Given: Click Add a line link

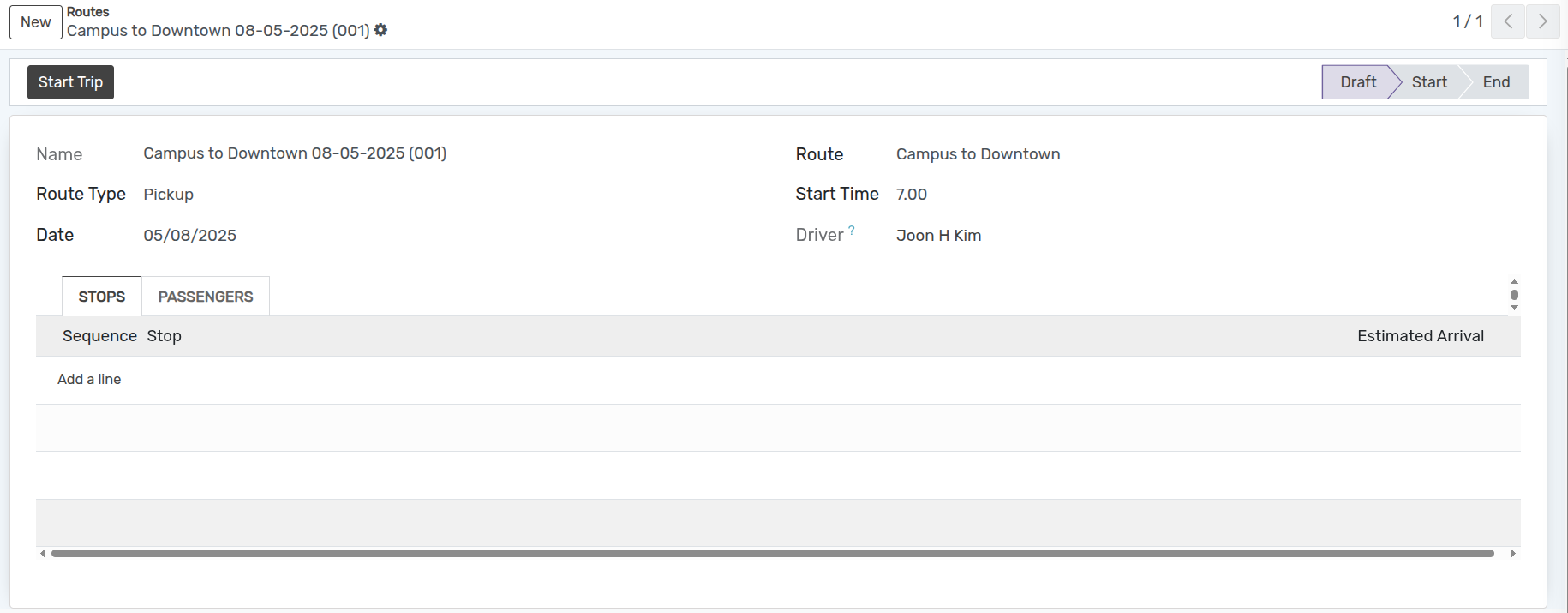Looking at the screenshot, I should point(89,379).
